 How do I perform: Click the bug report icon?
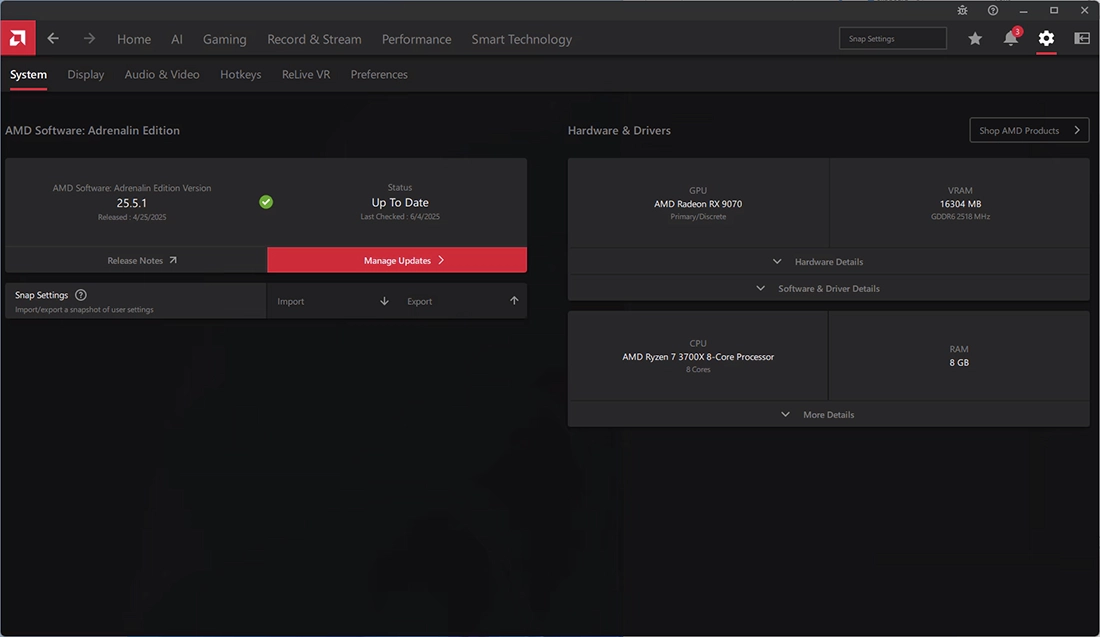click(962, 10)
